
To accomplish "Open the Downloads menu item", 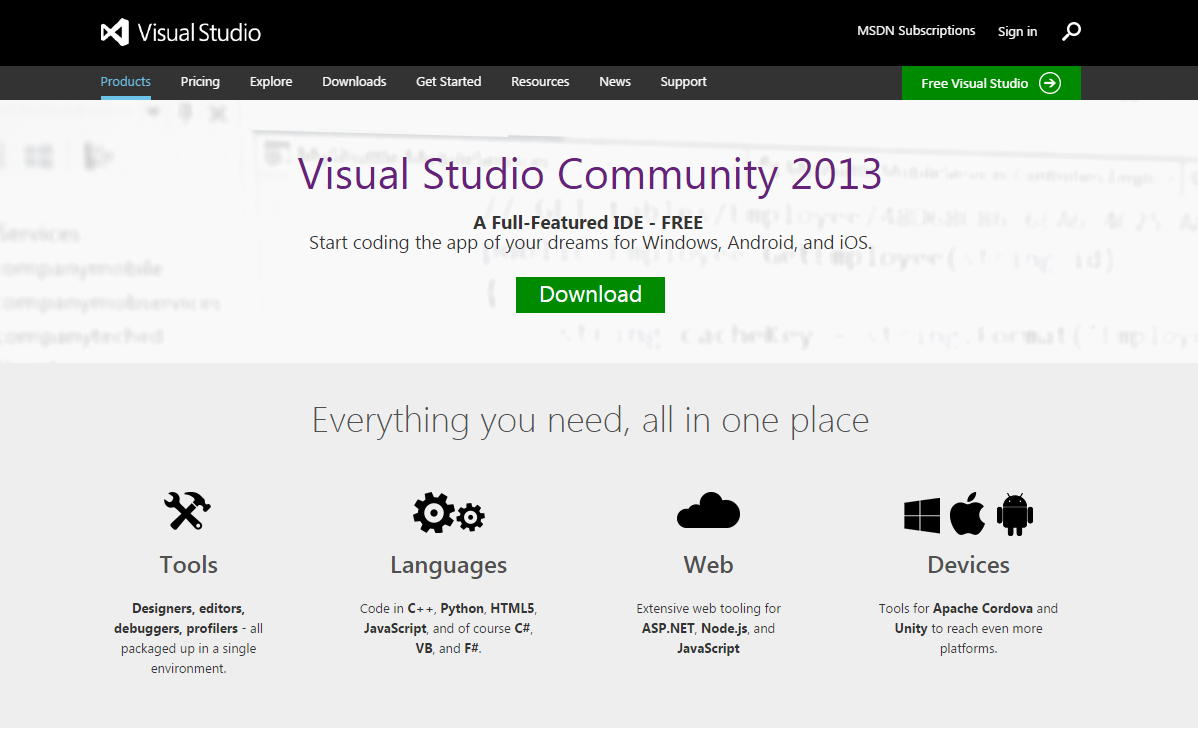I will [354, 82].
